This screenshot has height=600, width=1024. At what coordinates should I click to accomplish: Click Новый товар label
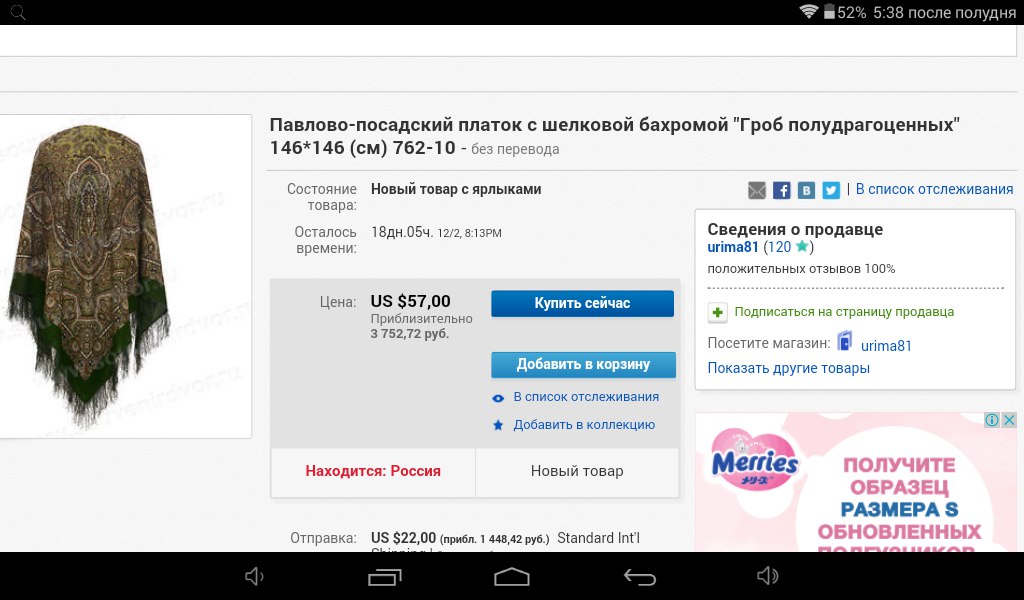[577, 471]
